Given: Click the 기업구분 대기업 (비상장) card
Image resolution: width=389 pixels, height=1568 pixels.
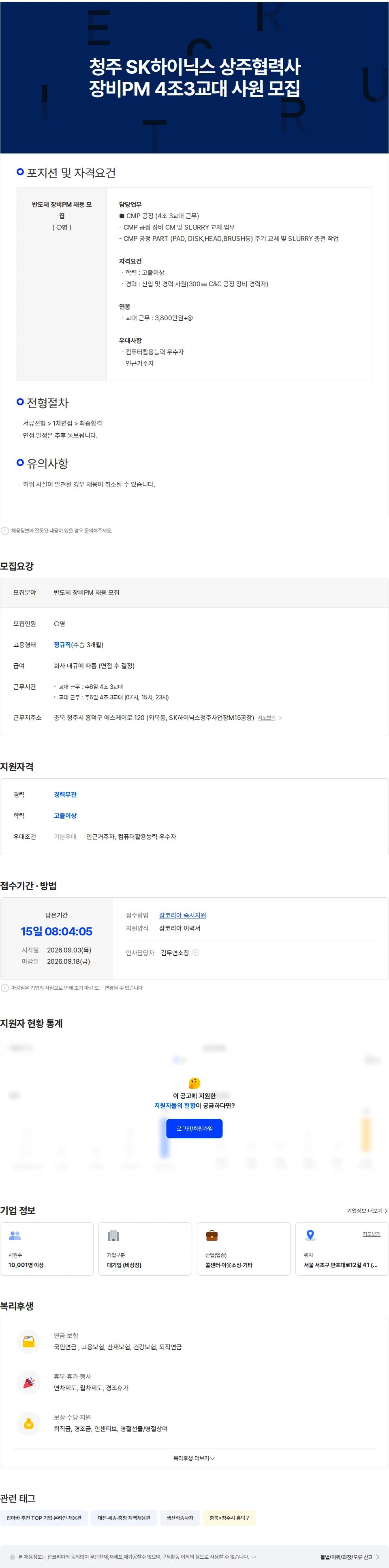Looking at the screenshot, I should click(145, 1248).
